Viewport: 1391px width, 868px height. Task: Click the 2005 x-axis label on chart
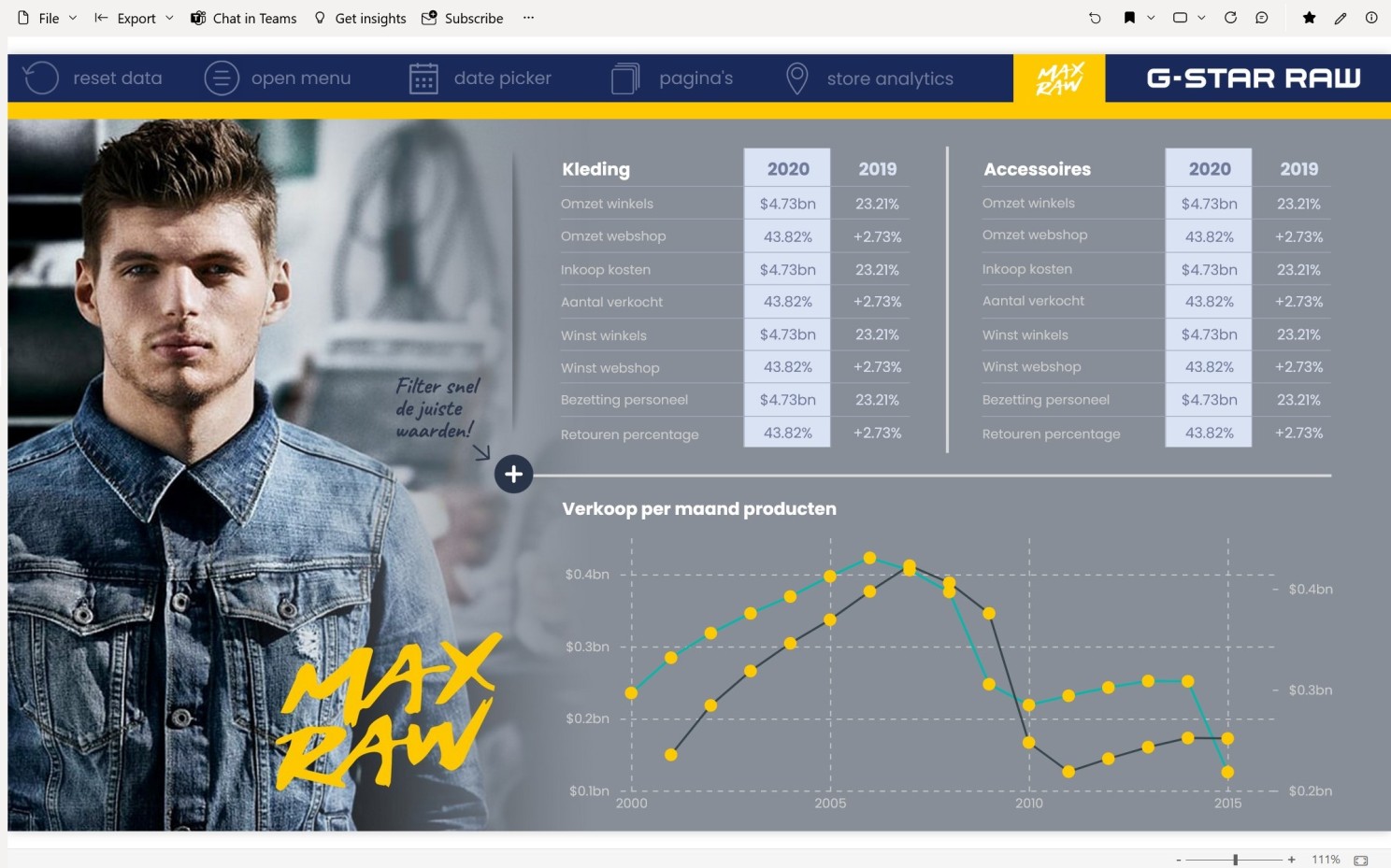click(830, 804)
